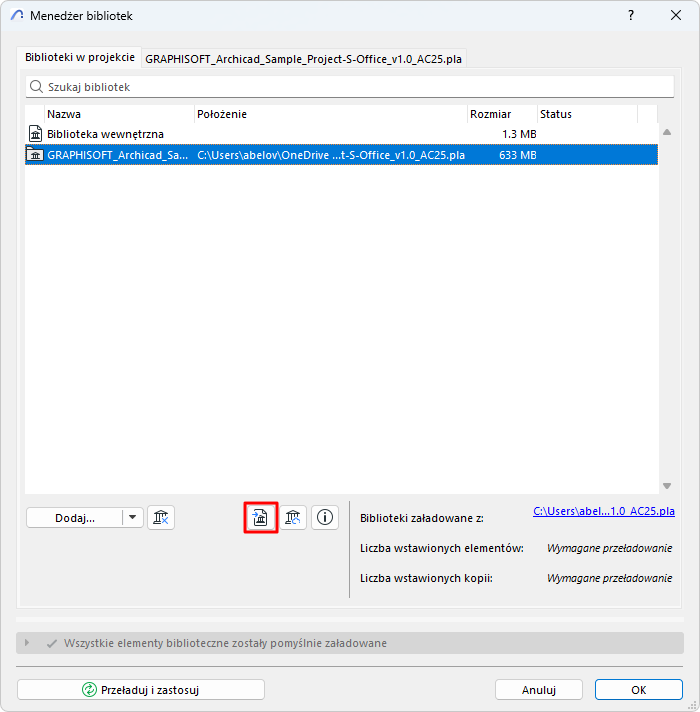Open the C:\Users\abel...1.0_AC25.pla link

(x=604, y=511)
